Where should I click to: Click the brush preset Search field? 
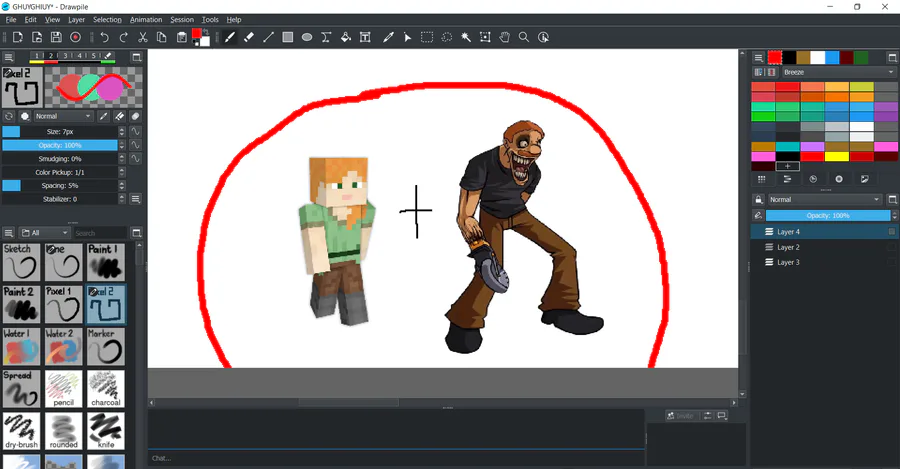tap(100, 232)
